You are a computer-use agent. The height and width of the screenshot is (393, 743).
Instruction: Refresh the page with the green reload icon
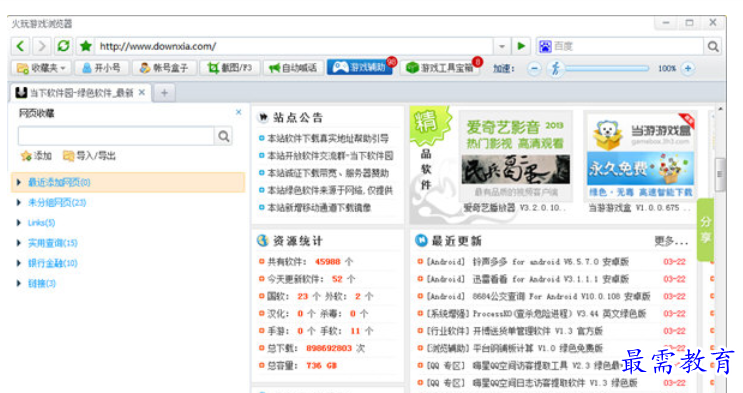(x=63, y=46)
